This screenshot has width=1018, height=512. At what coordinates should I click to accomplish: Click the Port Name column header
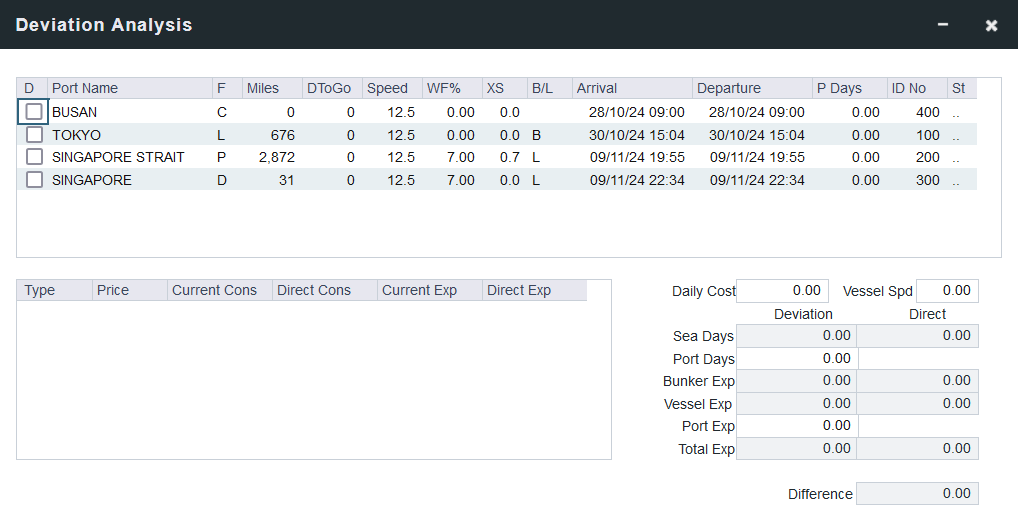(x=129, y=88)
